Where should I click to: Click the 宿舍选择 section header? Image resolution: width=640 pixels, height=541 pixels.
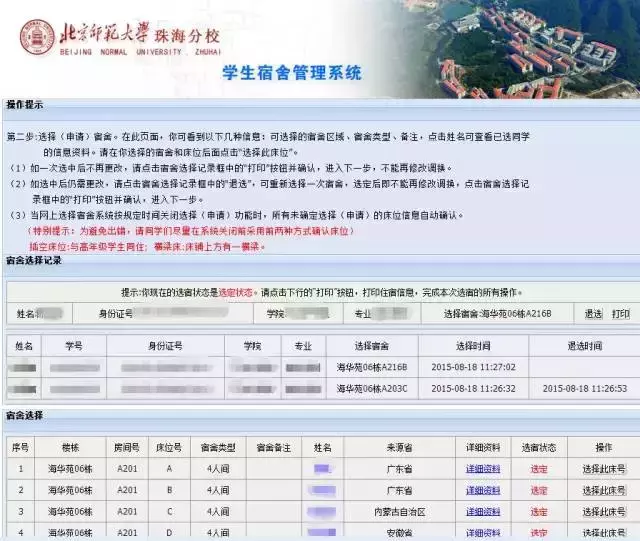click(24, 415)
